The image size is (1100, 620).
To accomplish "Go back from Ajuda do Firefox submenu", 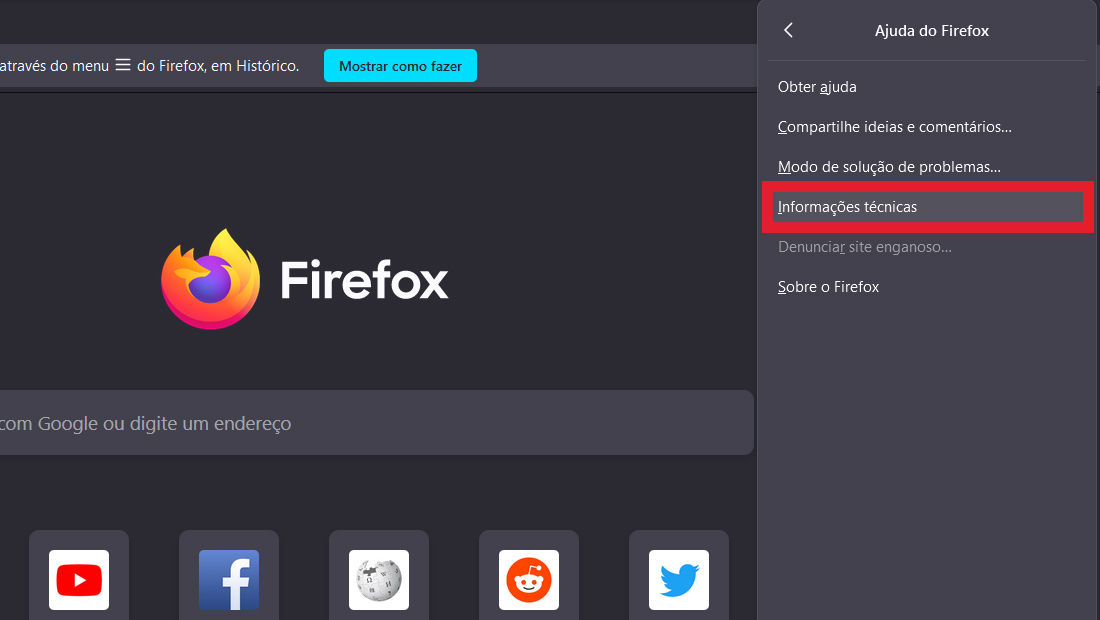I will (x=789, y=30).
